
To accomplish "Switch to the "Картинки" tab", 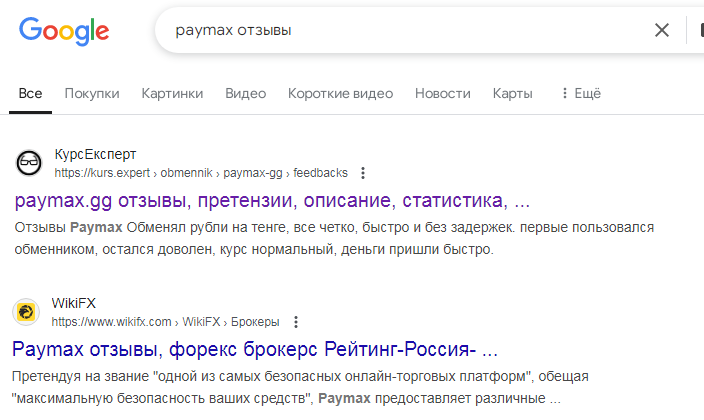I will 172,93.
